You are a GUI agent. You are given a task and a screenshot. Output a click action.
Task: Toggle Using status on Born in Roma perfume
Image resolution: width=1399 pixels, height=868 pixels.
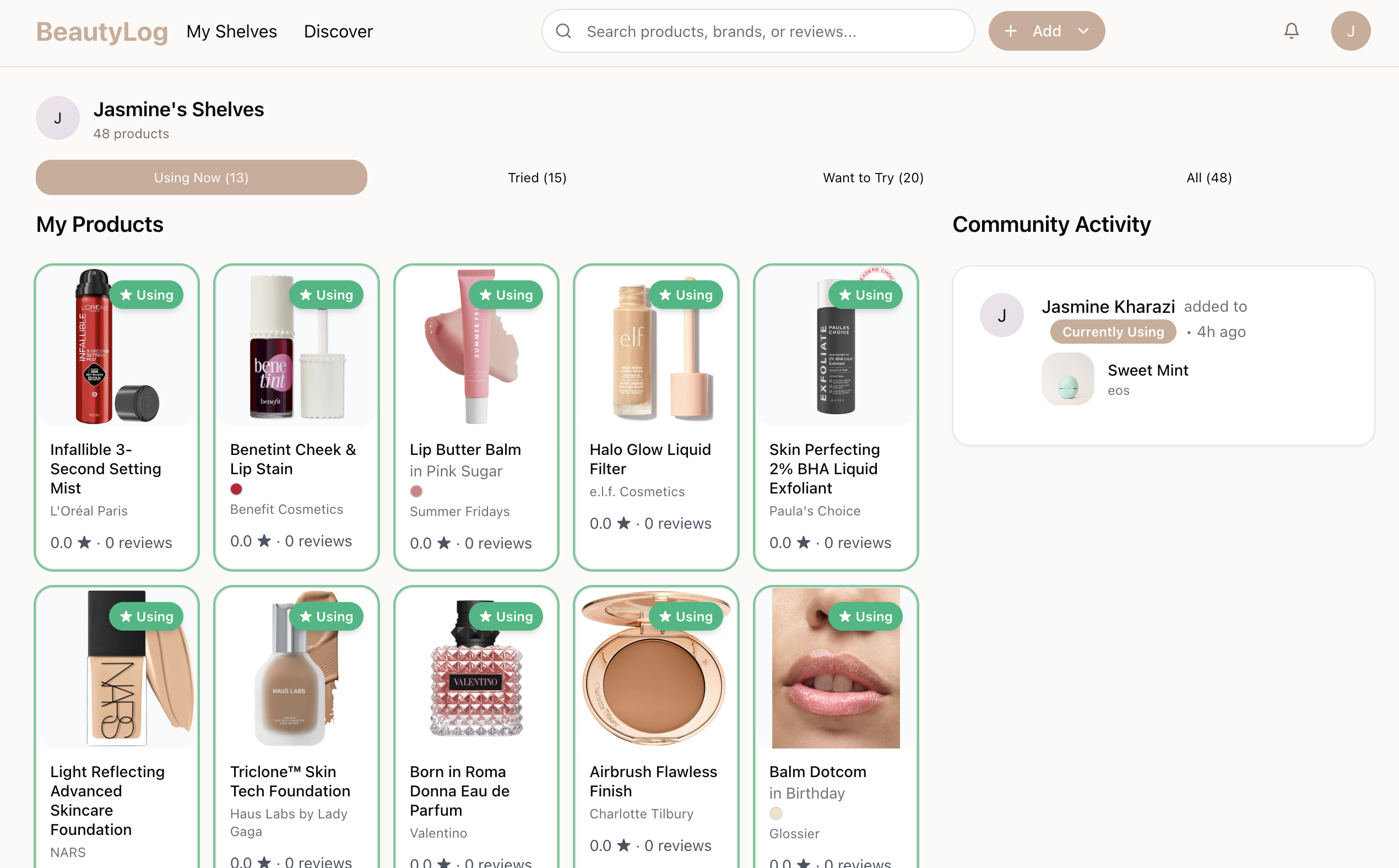click(x=506, y=616)
